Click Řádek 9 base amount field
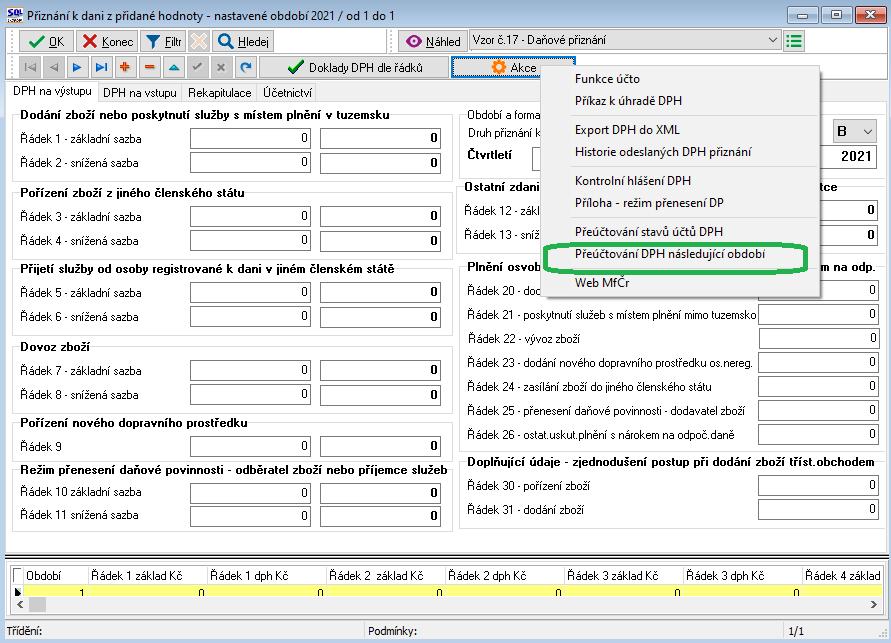Image resolution: width=891 pixels, height=643 pixels. tap(250, 446)
